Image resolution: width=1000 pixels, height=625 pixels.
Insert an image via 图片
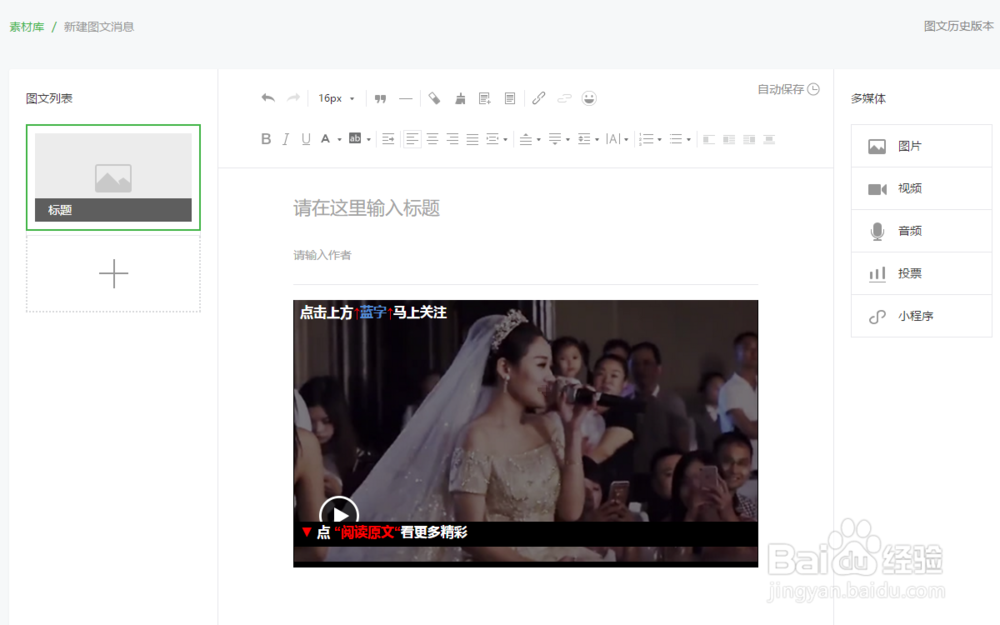point(922,146)
